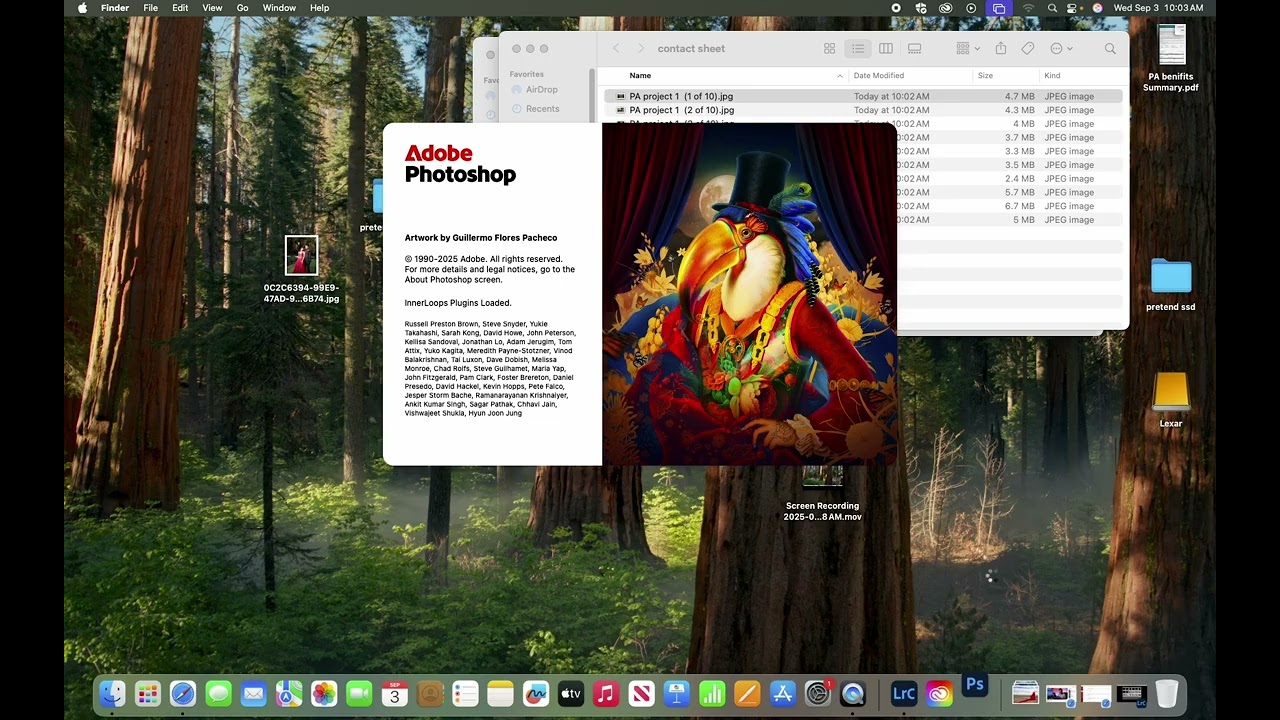This screenshot has height=720, width=1280.
Task: Select the pretend ssd folder on desktop
Action: 1171,286
